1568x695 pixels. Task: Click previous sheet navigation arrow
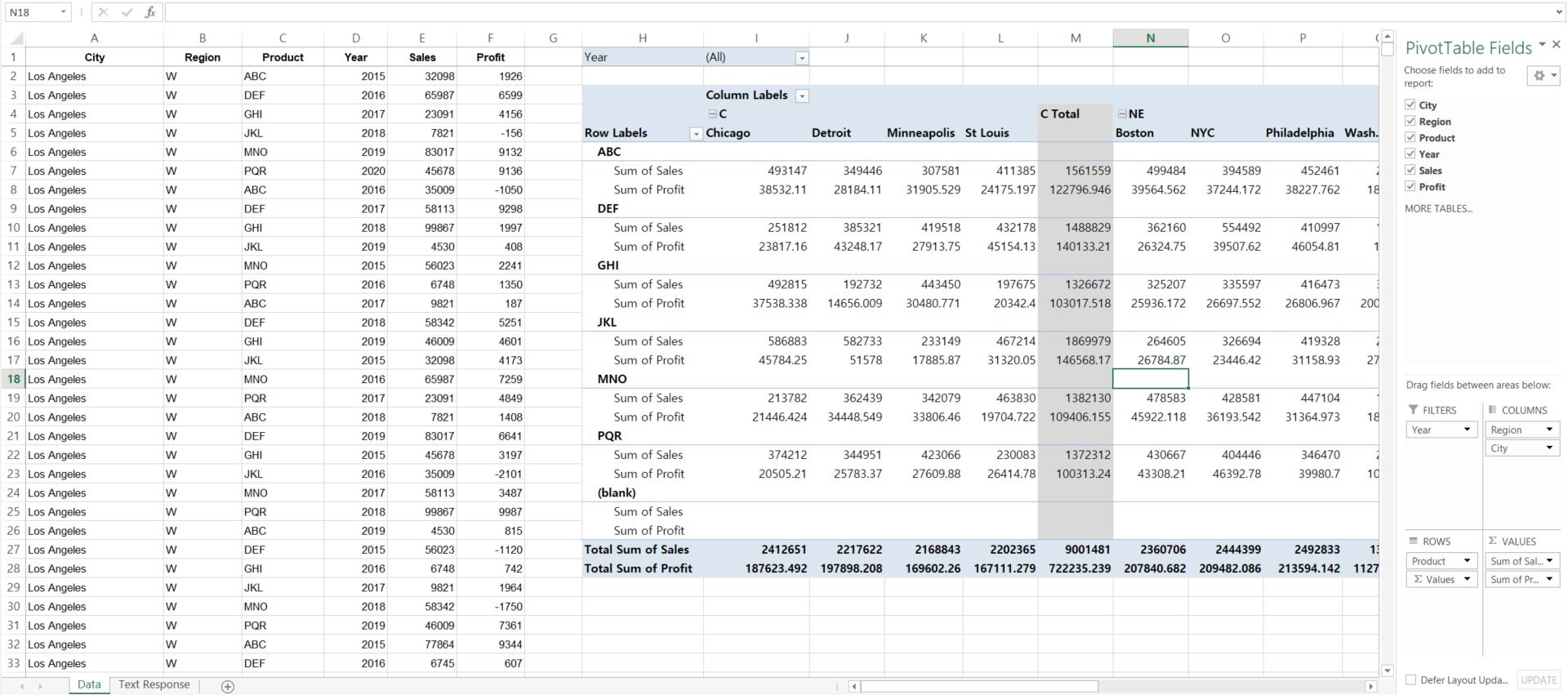(22, 686)
